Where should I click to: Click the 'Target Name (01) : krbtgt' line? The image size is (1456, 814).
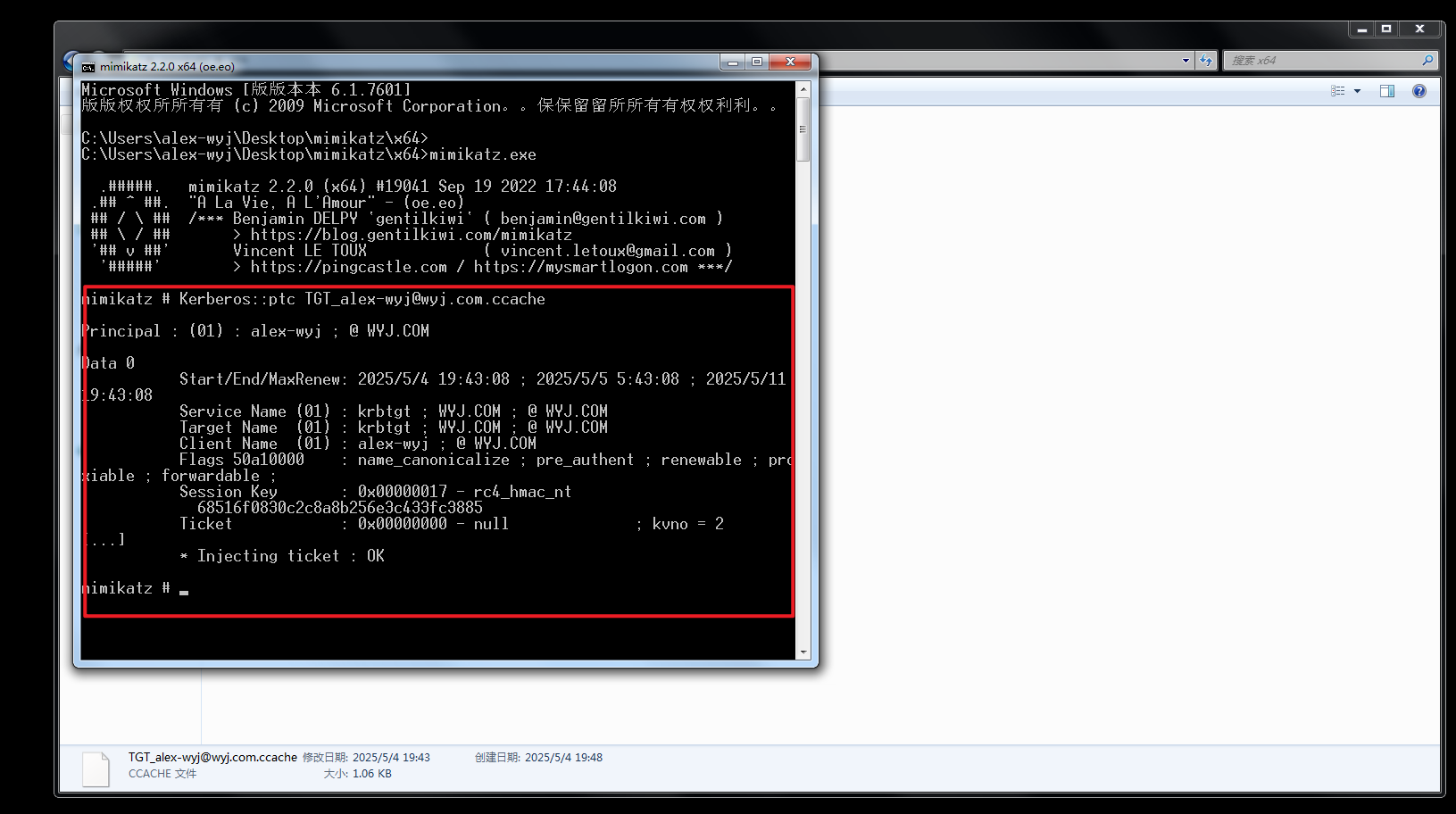click(394, 428)
